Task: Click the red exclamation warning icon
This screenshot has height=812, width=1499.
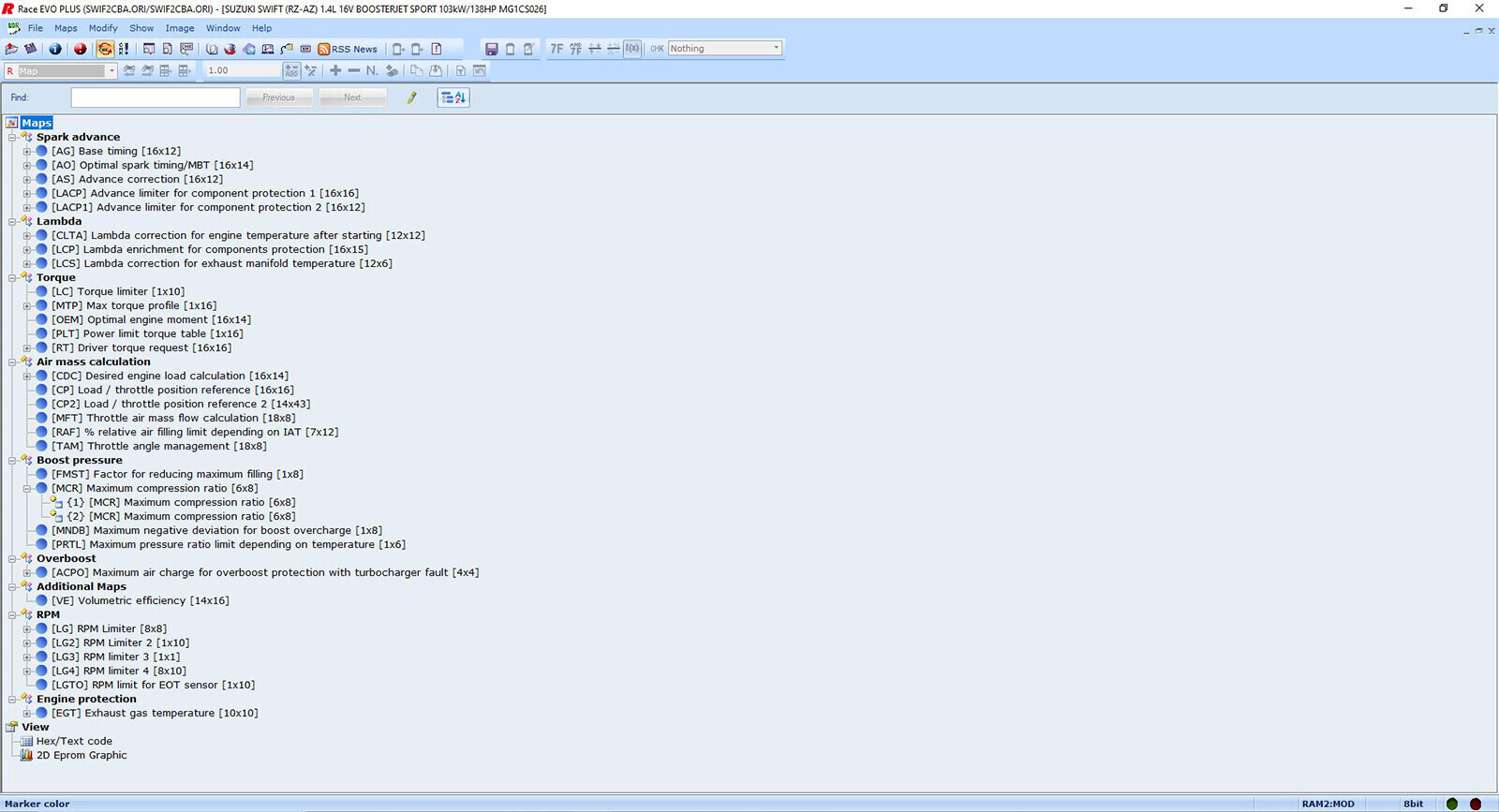Action: 80,49
